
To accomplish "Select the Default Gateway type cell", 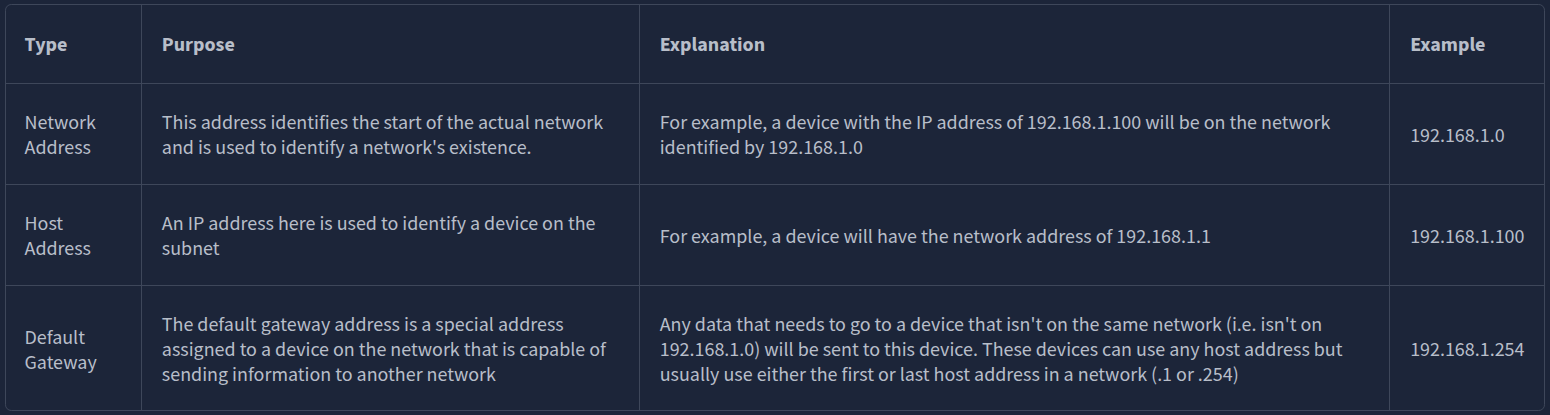I will [60, 350].
